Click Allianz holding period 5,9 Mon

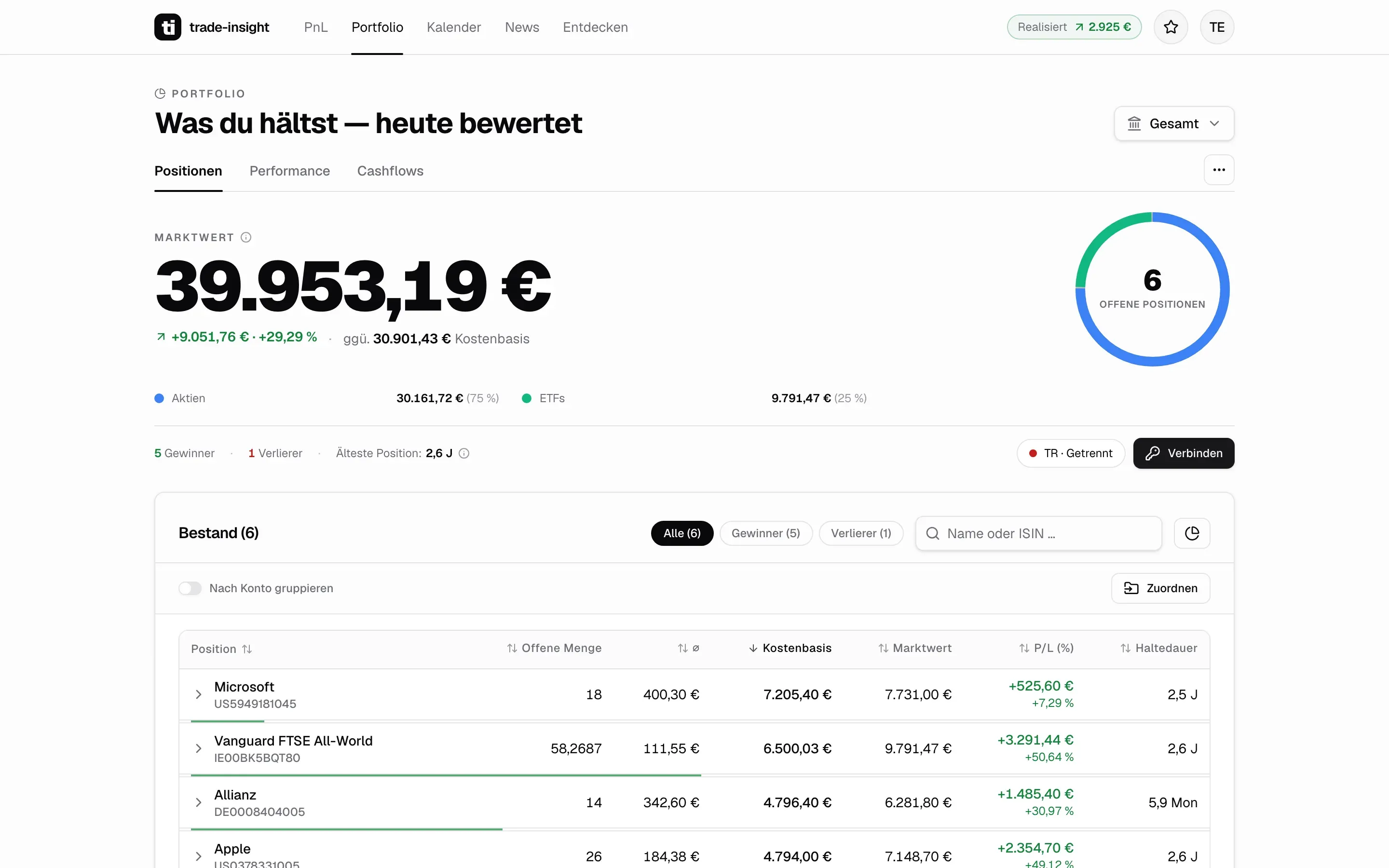coord(1172,802)
